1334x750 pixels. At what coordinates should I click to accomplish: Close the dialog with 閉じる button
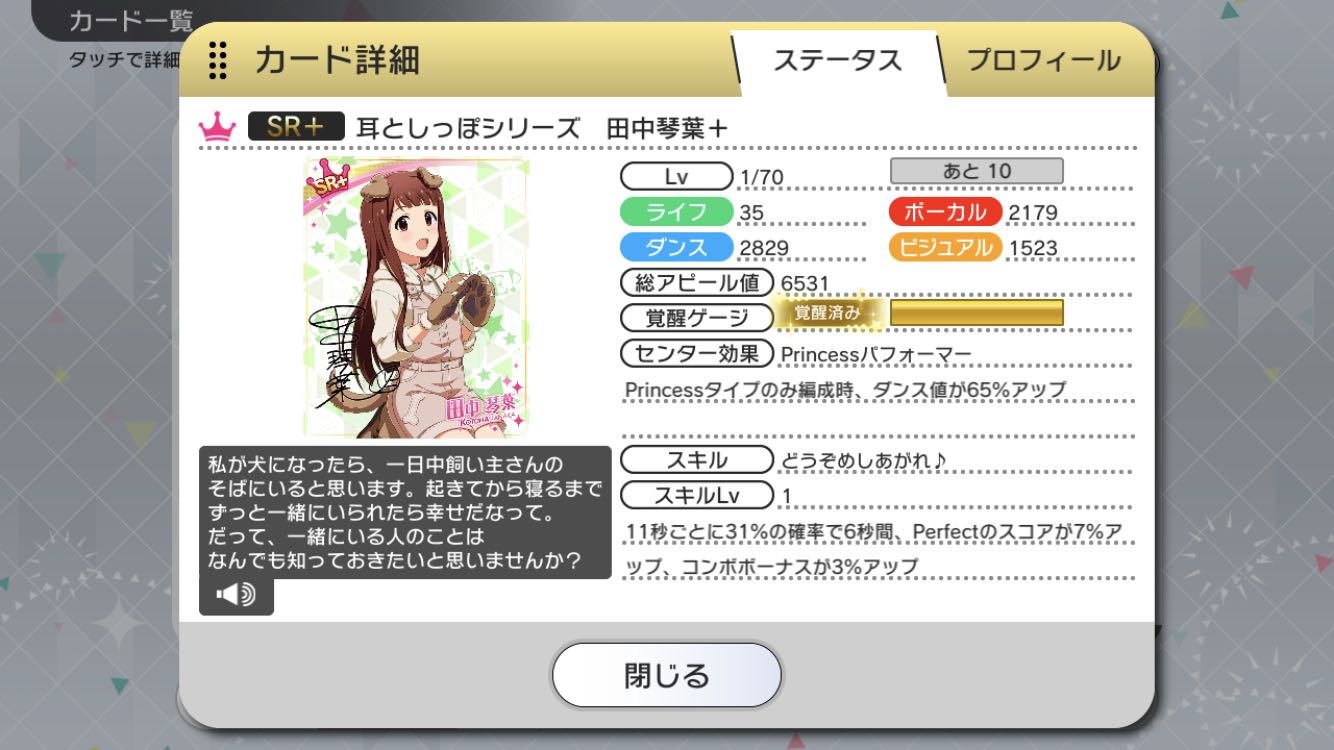point(667,675)
